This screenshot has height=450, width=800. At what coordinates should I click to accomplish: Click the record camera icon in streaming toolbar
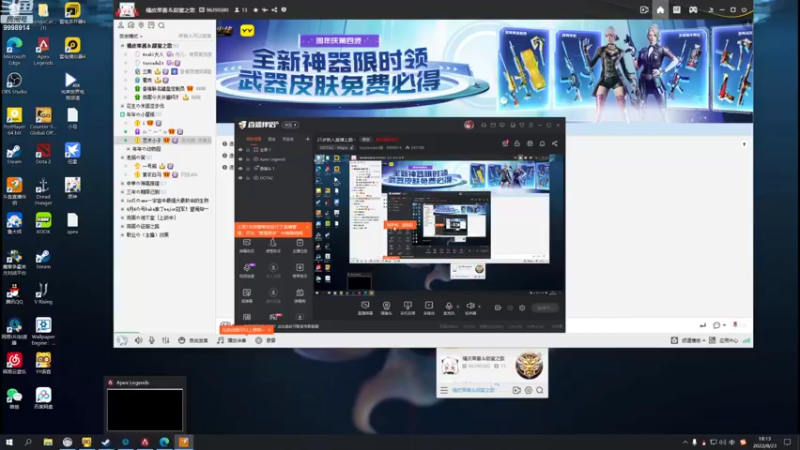[x=498, y=308]
